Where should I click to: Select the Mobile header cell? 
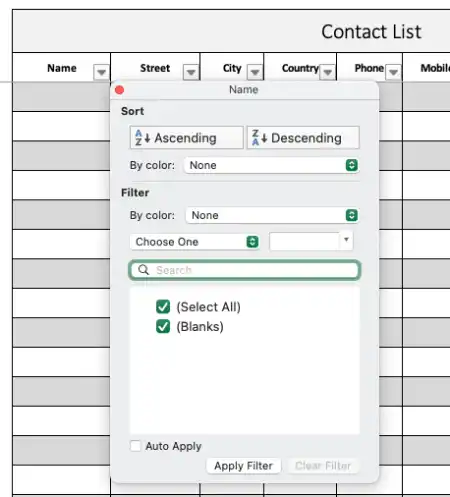tap(426, 67)
